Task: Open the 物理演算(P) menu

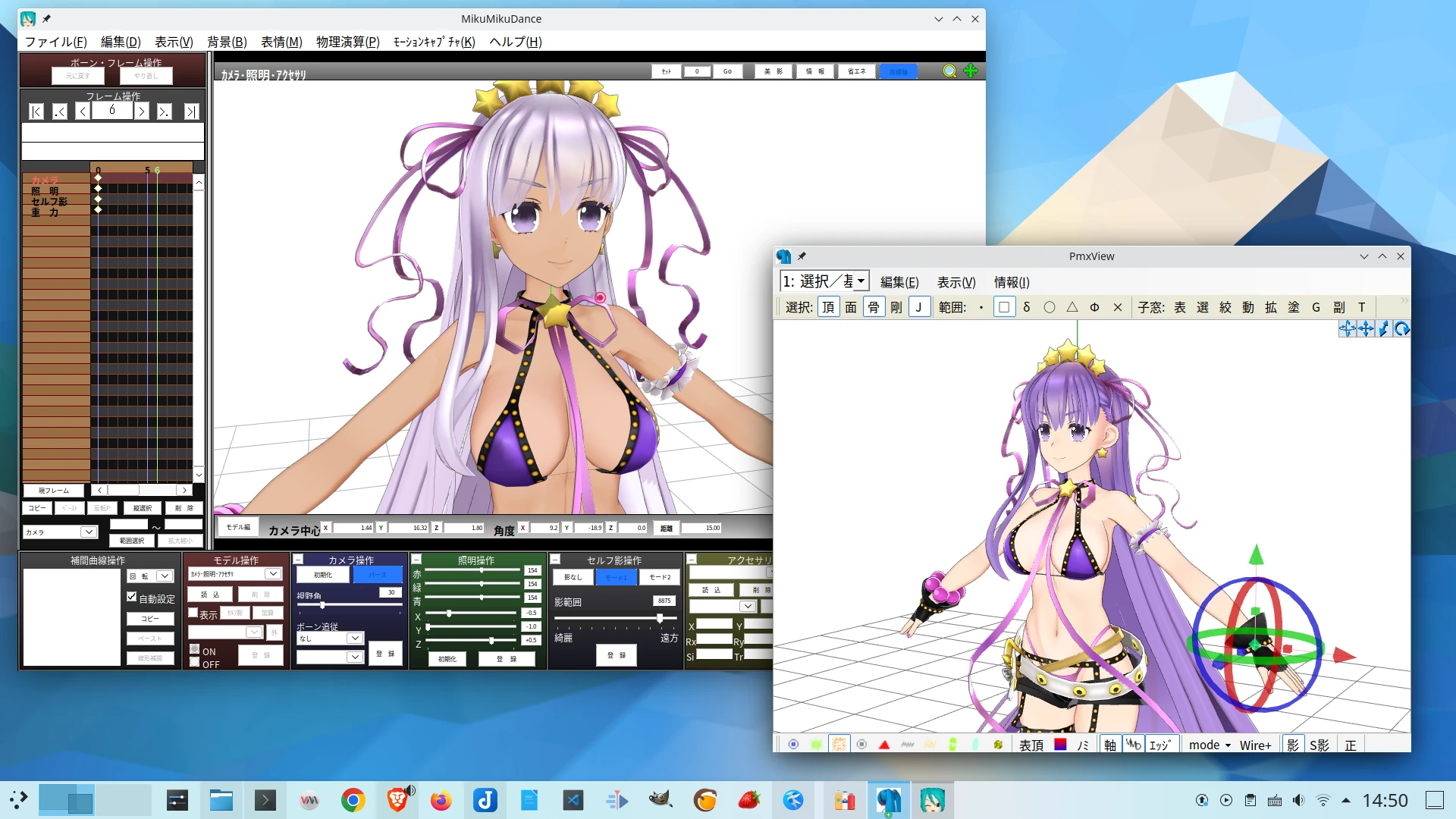Action: pyautogui.click(x=347, y=42)
